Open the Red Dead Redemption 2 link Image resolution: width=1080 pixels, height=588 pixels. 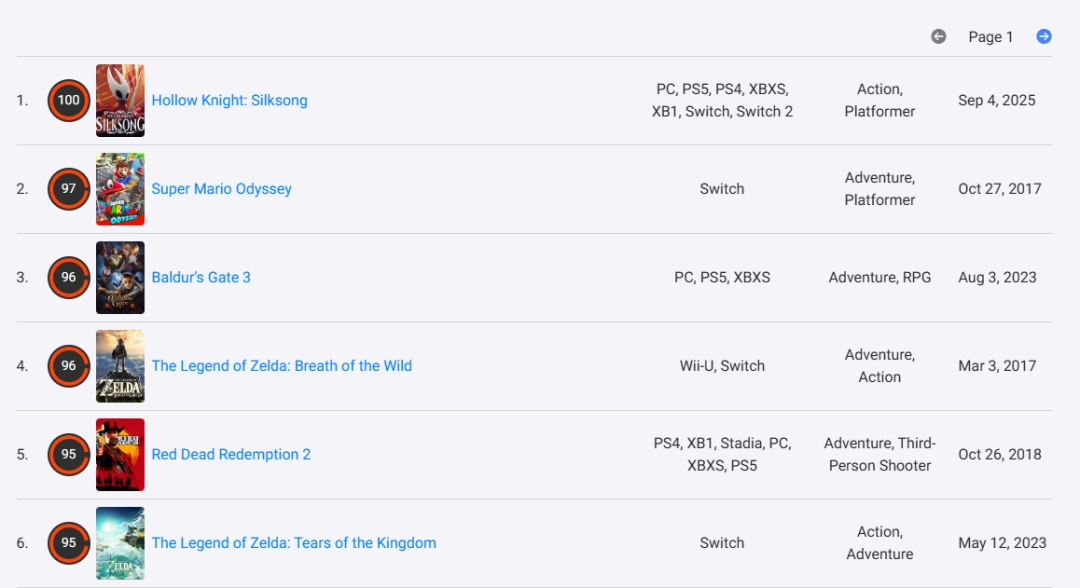coord(231,454)
